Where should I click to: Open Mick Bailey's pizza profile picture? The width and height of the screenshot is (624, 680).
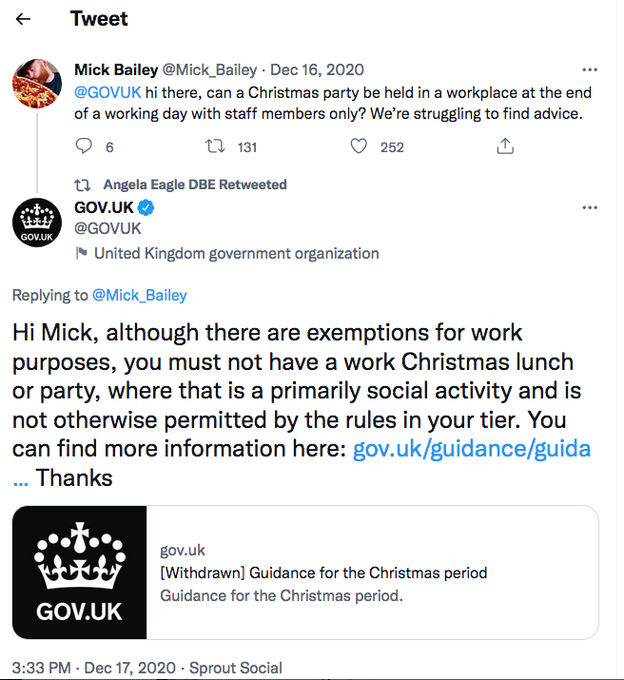tap(37, 83)
